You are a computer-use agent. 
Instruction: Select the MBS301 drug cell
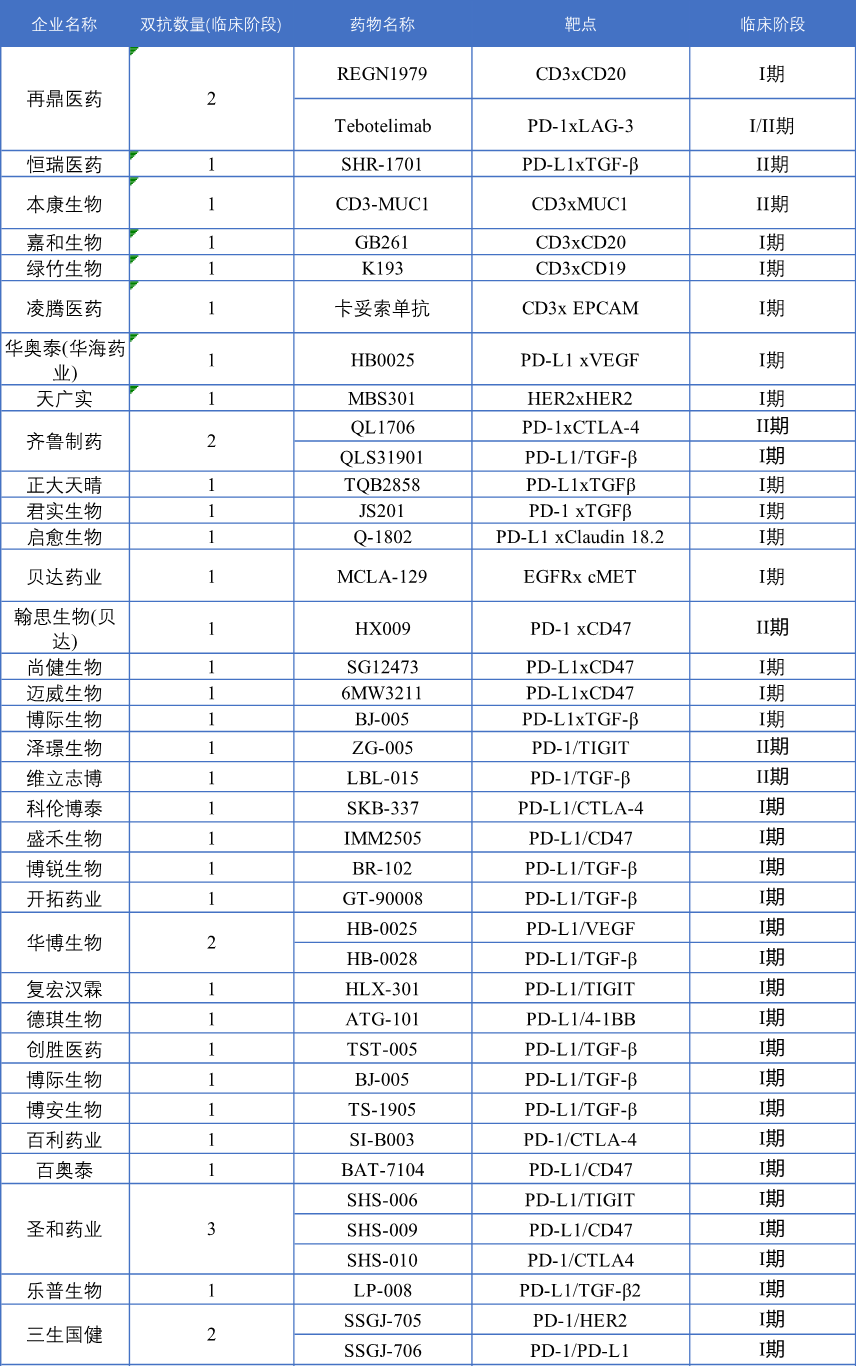[x=383, y=398]
